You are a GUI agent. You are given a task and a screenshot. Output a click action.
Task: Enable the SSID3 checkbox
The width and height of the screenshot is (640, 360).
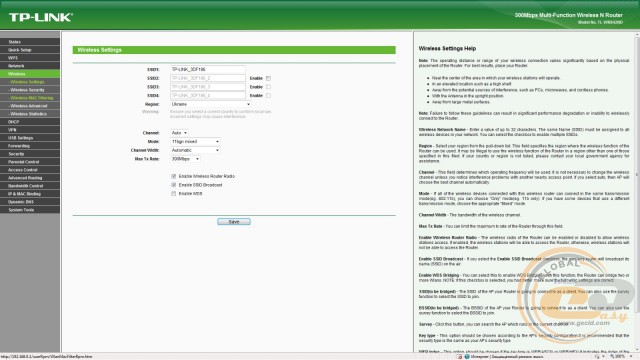click(x=269, y=87)
